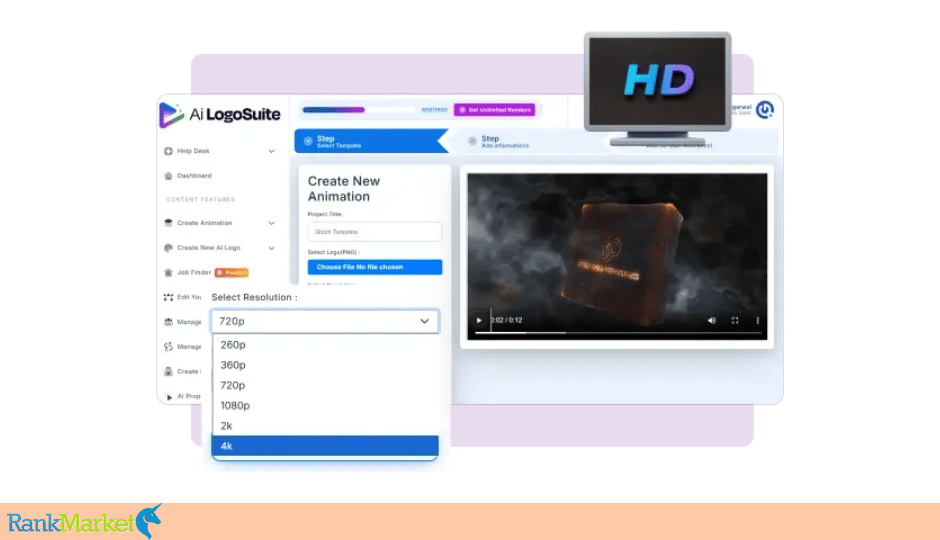The width and height of the screenshot is (940, 540).
Task: Click the Get Unlimited Renders button
Action: click(495, 110)
